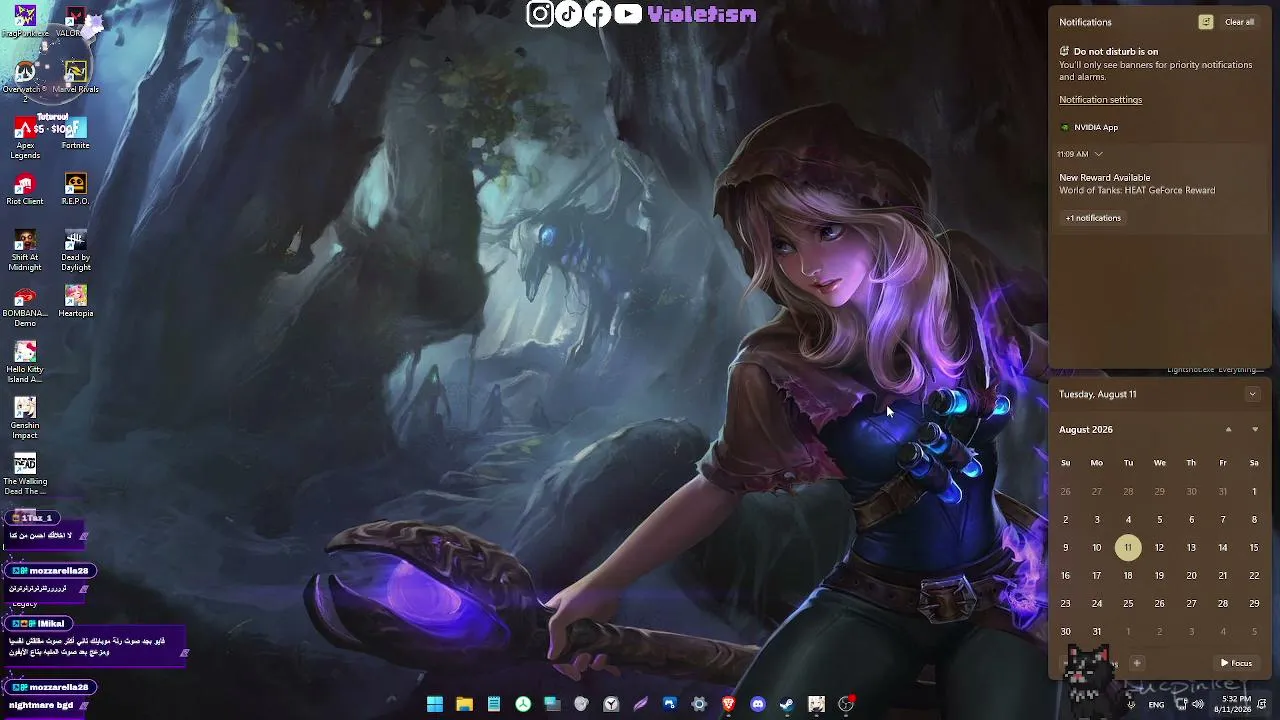Select the Genshin Impact desktop icon
This screenshot has width=1280, height=720.
tap(25, 418)
